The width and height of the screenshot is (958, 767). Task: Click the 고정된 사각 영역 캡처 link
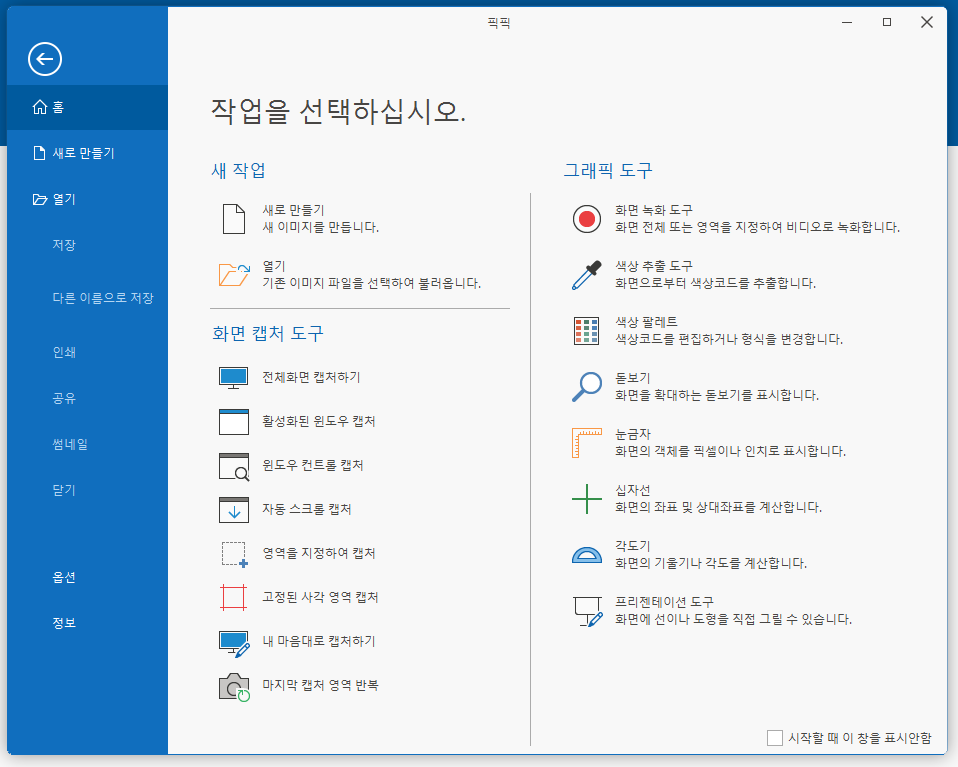[x=320, y=597]
